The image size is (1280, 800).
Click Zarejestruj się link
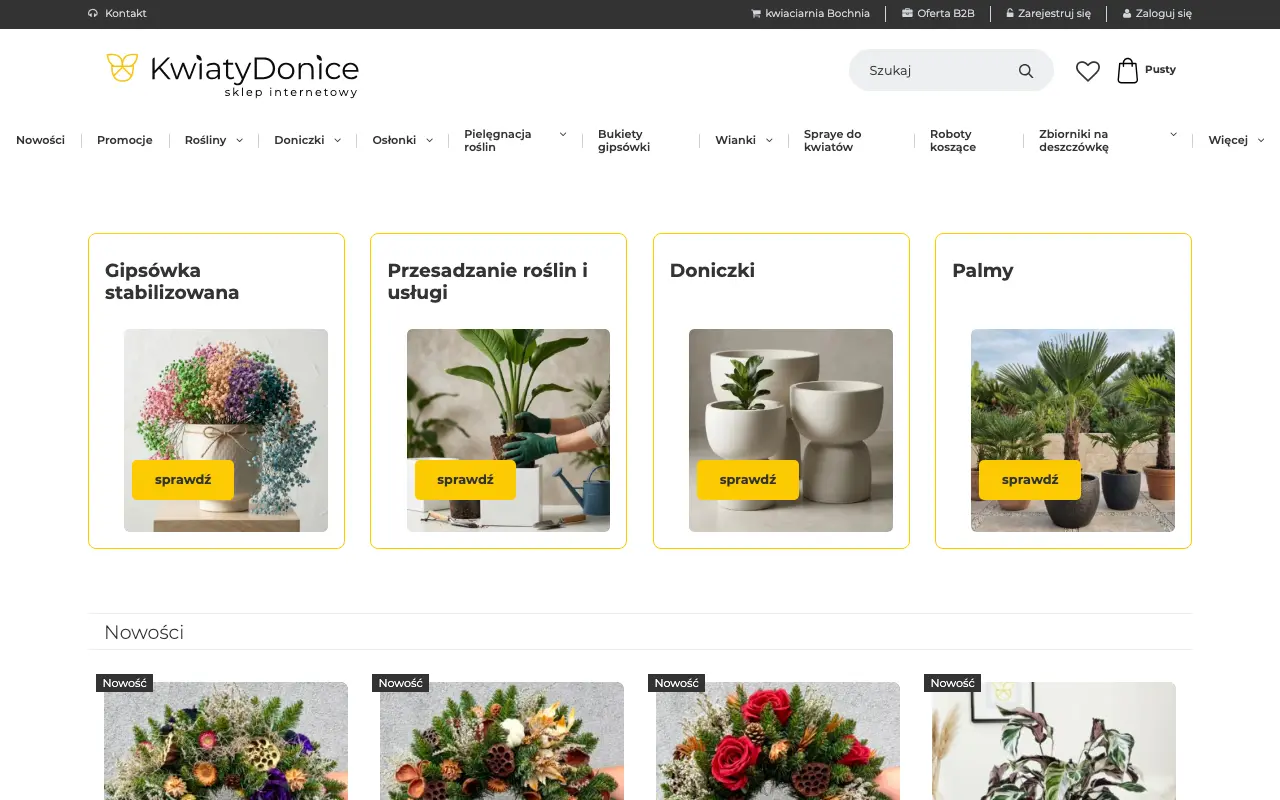click(1054, 14)
